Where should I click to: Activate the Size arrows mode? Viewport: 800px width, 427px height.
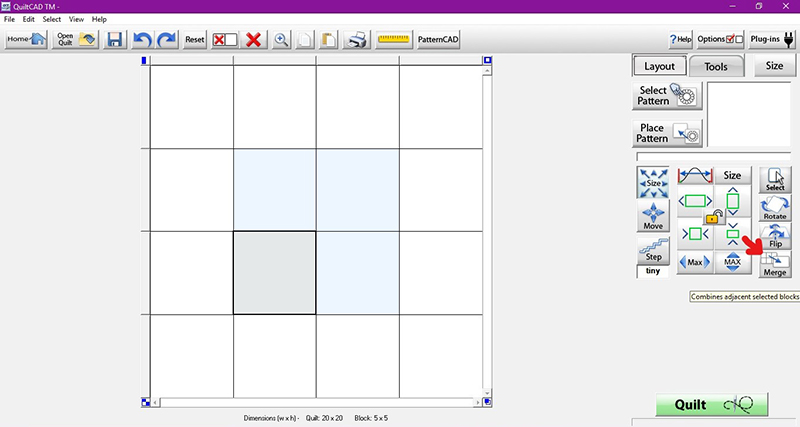(653, 182)
